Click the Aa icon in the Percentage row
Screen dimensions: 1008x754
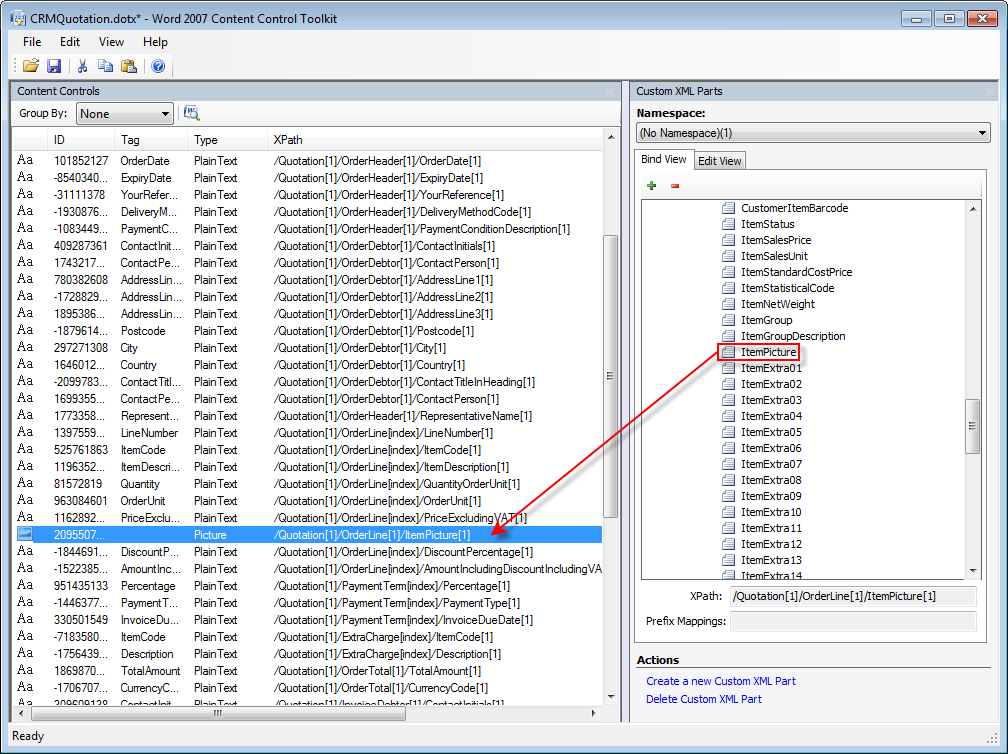pyautogui.click(x=25, y=586)
